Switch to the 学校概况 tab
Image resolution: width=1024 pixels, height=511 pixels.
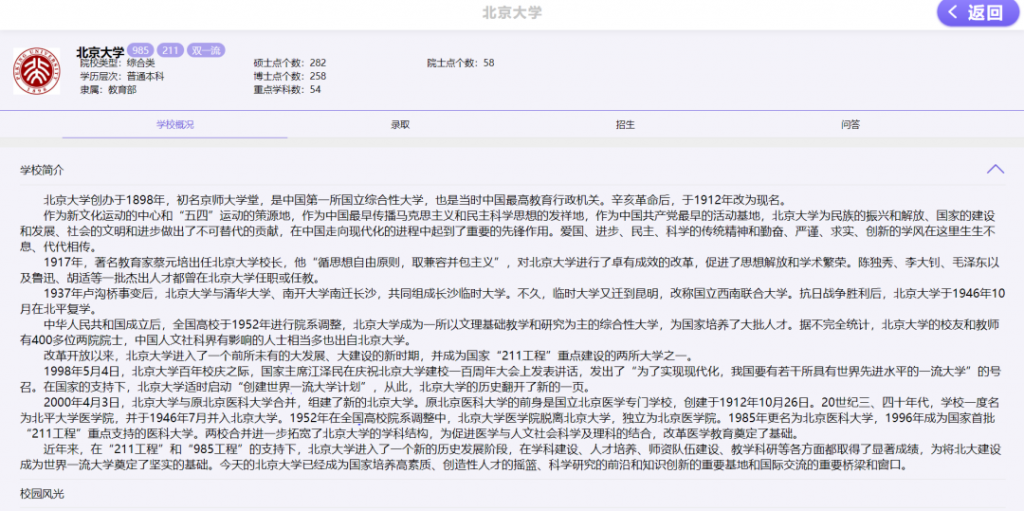click(175, 125)
